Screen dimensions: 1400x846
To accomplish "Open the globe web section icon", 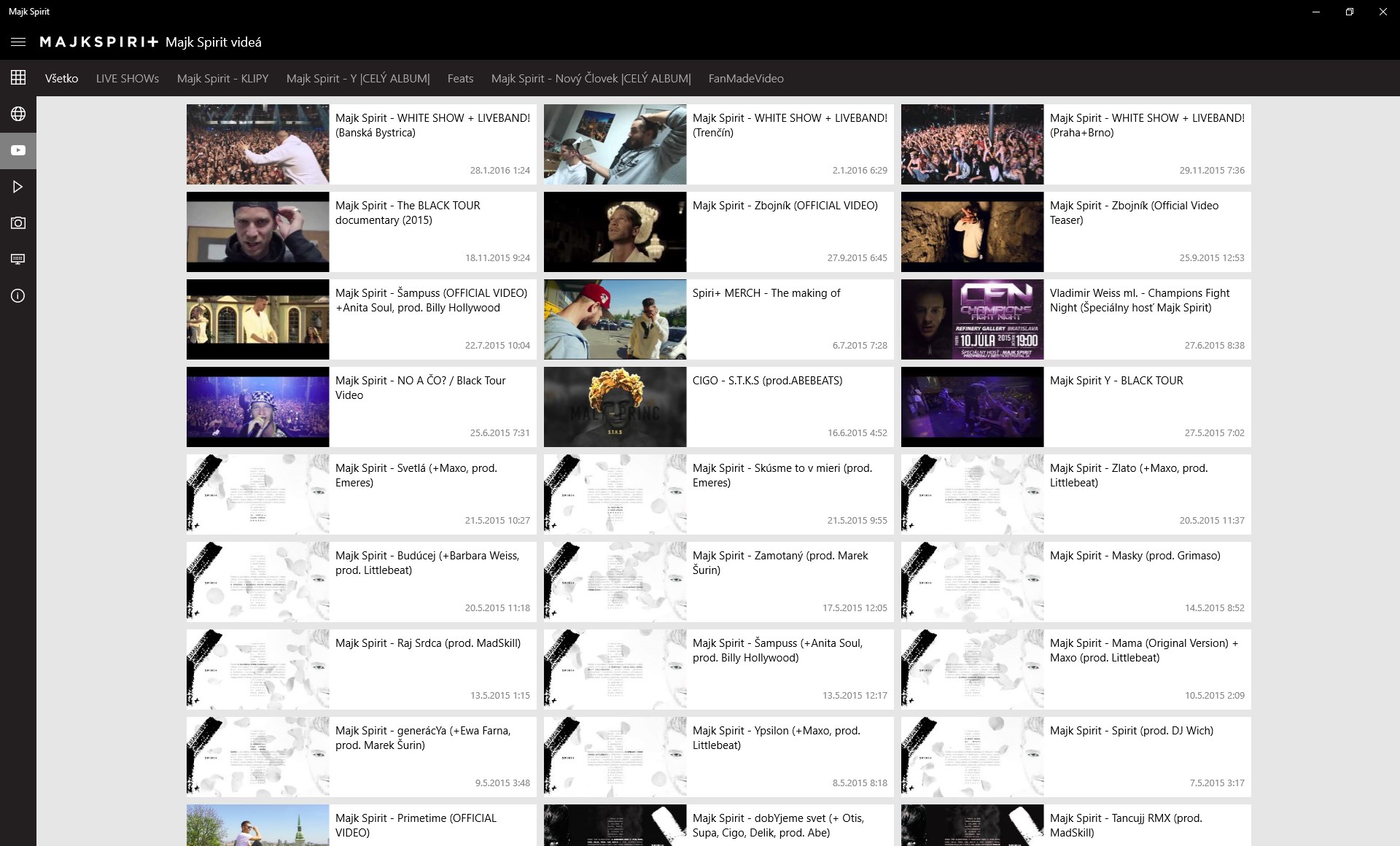I will point(18,114).
